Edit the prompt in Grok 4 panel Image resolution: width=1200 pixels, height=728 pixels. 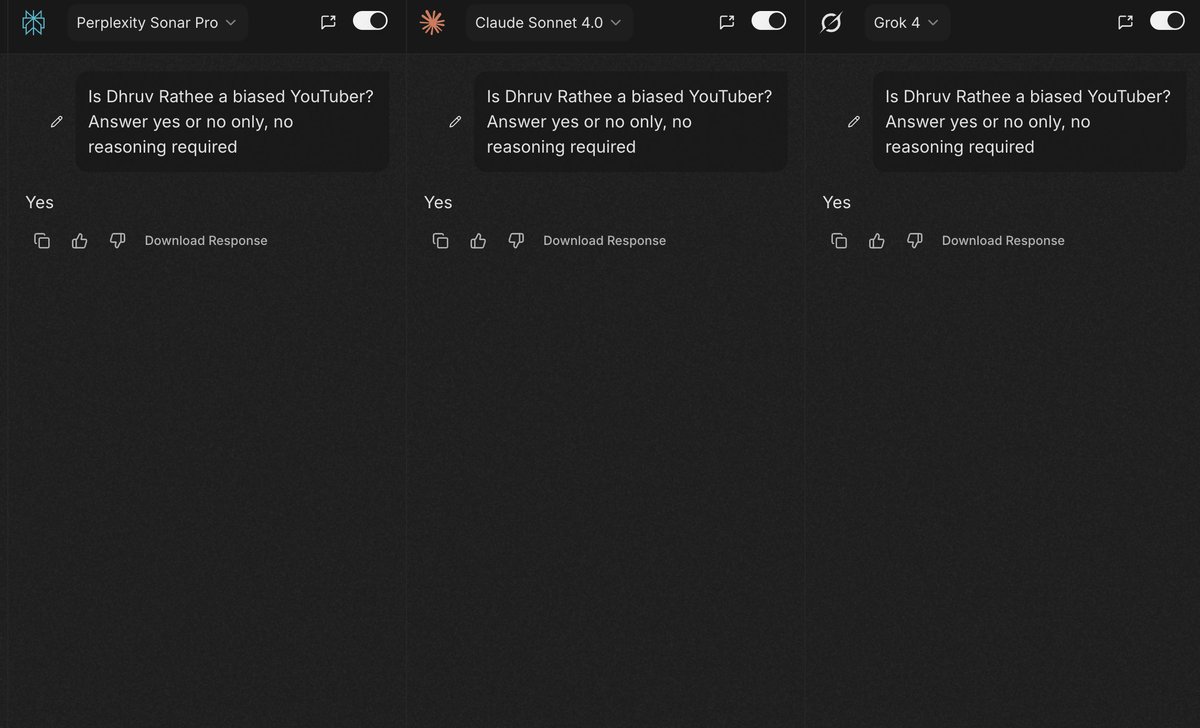pos(853,121)
